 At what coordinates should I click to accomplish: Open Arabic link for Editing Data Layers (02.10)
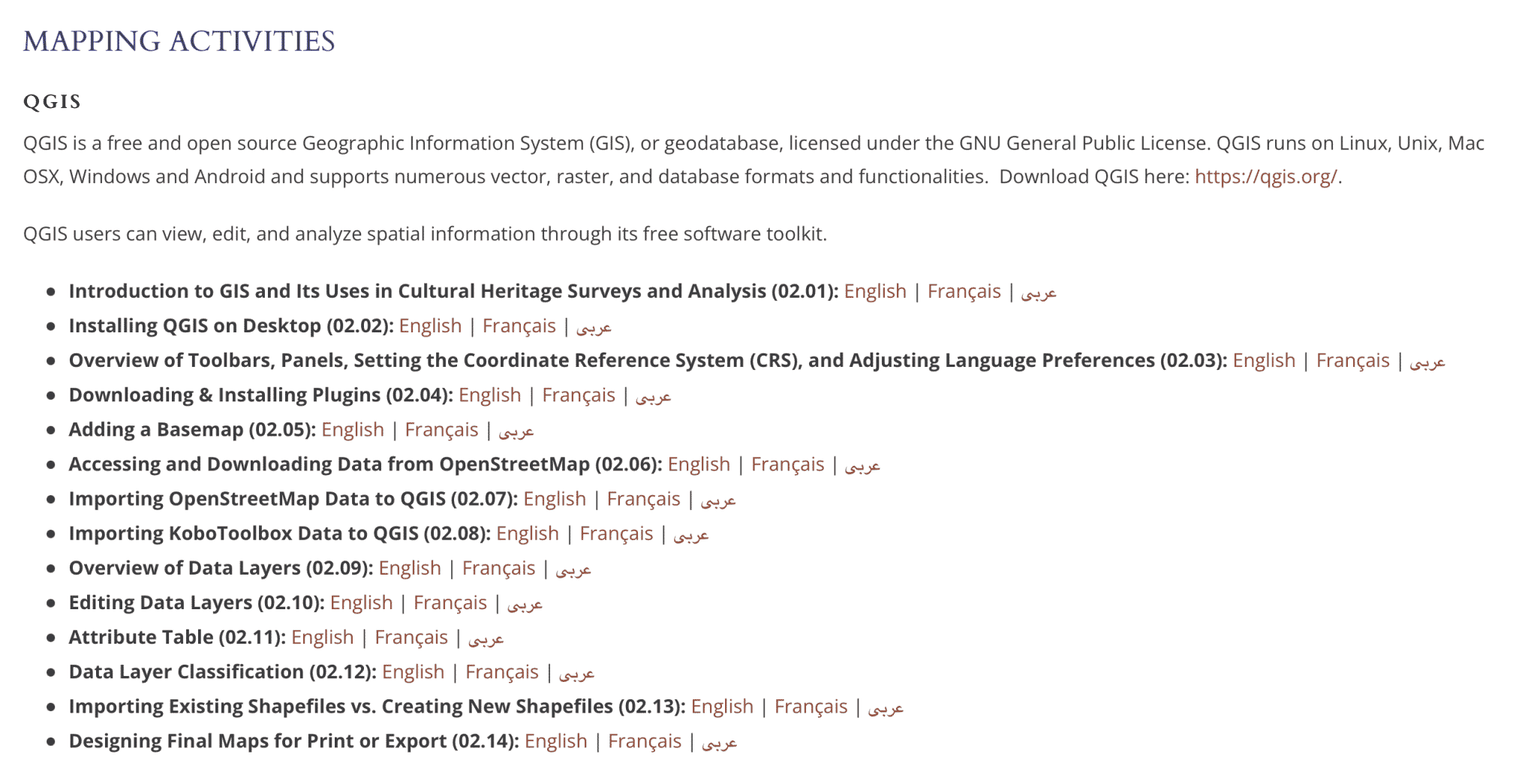(x=525, y=604)
